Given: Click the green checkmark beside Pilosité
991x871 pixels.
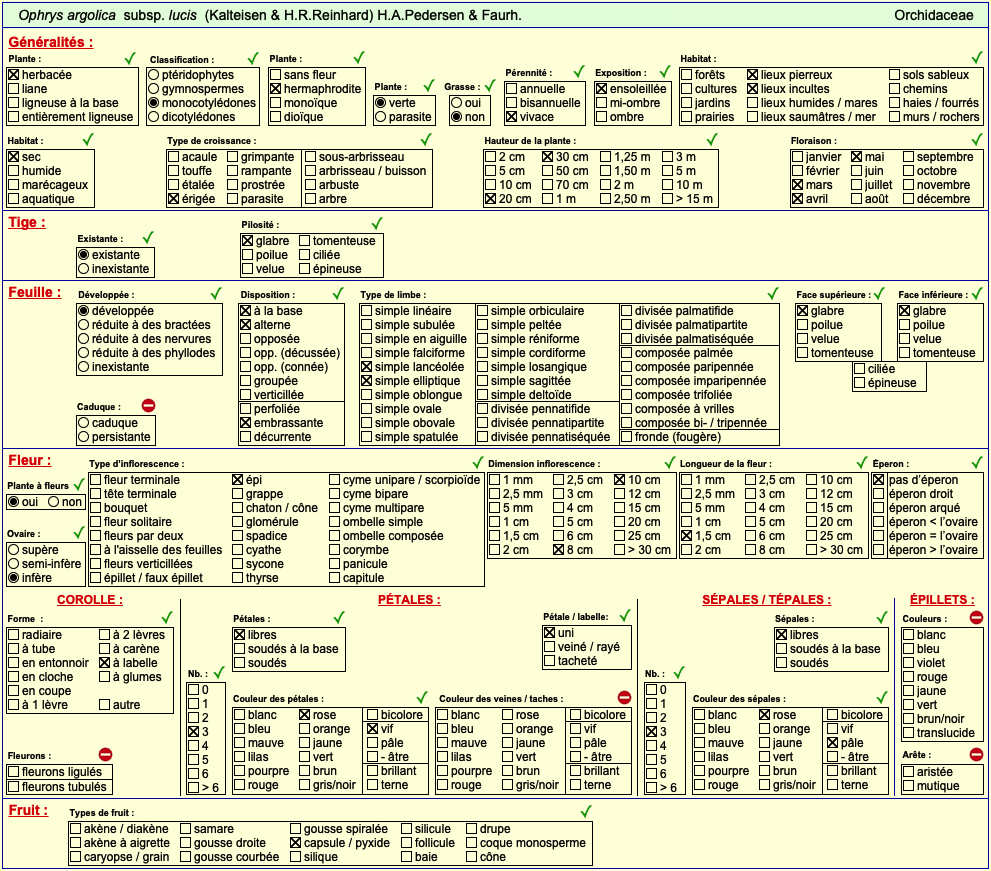Looking at the screenshot, I should click(x=377, y=223).
